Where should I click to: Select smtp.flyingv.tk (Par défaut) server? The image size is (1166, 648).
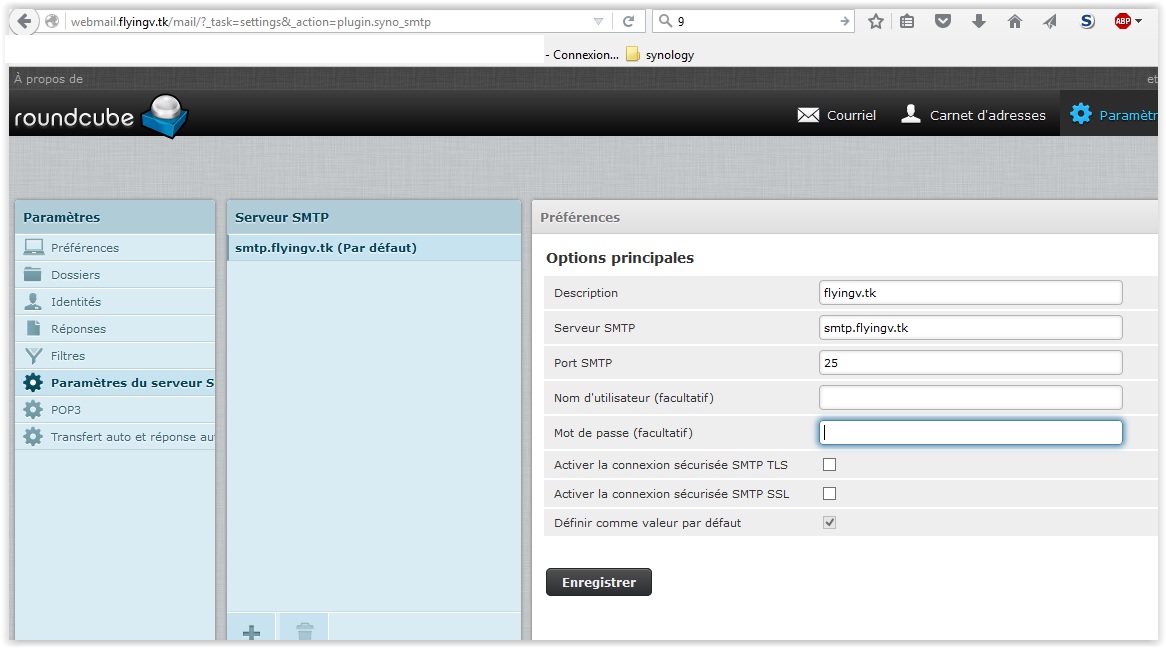point(374,248)
